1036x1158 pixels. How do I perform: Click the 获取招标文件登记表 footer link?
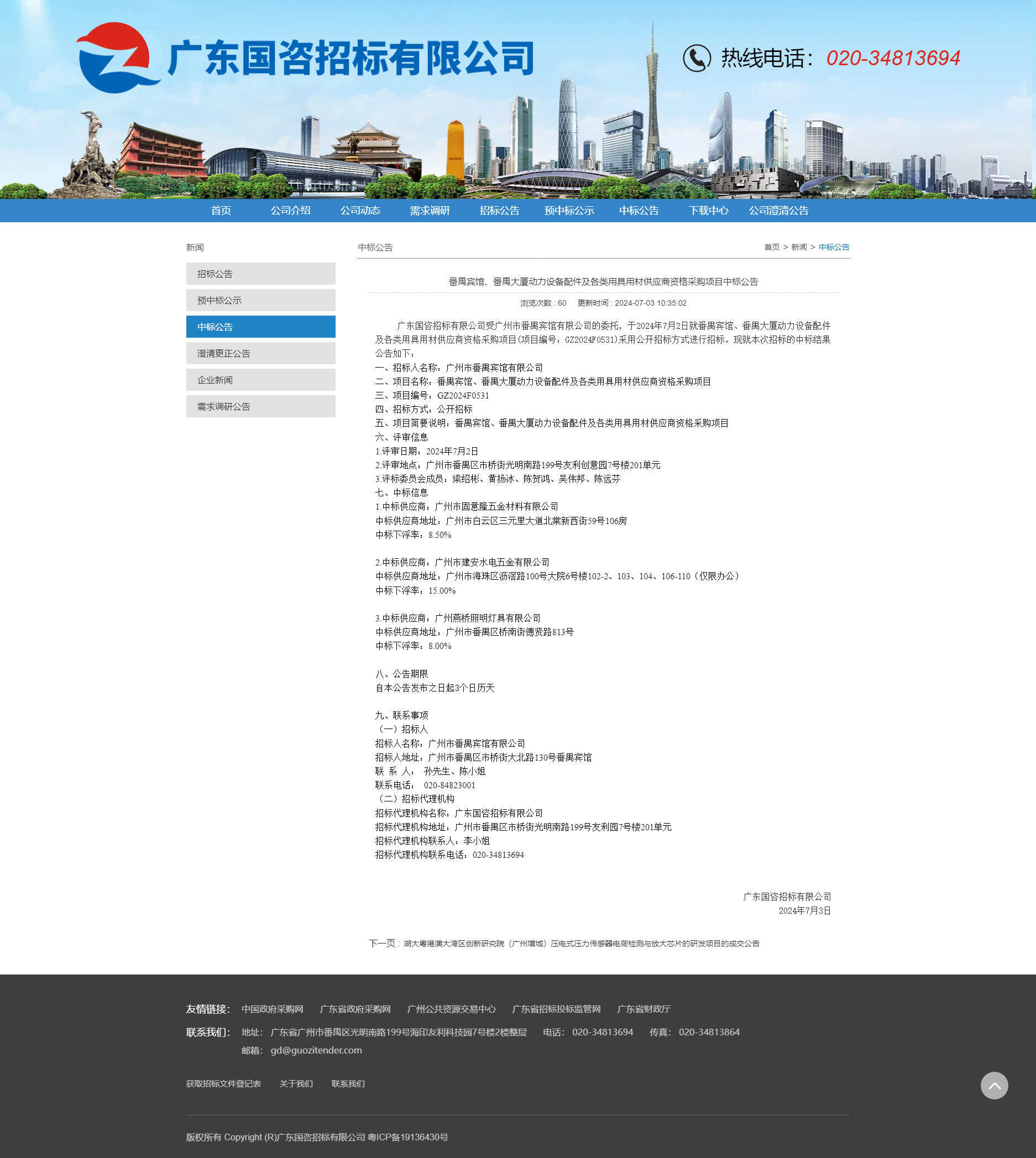click(223, 1084)
